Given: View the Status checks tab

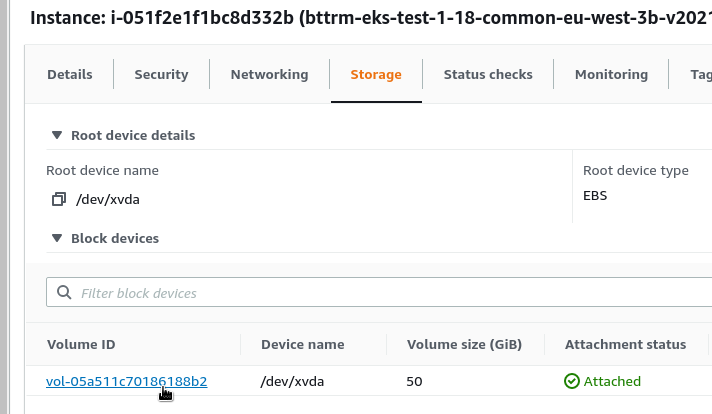Looking at the screenshot, I should coord(488,74).
